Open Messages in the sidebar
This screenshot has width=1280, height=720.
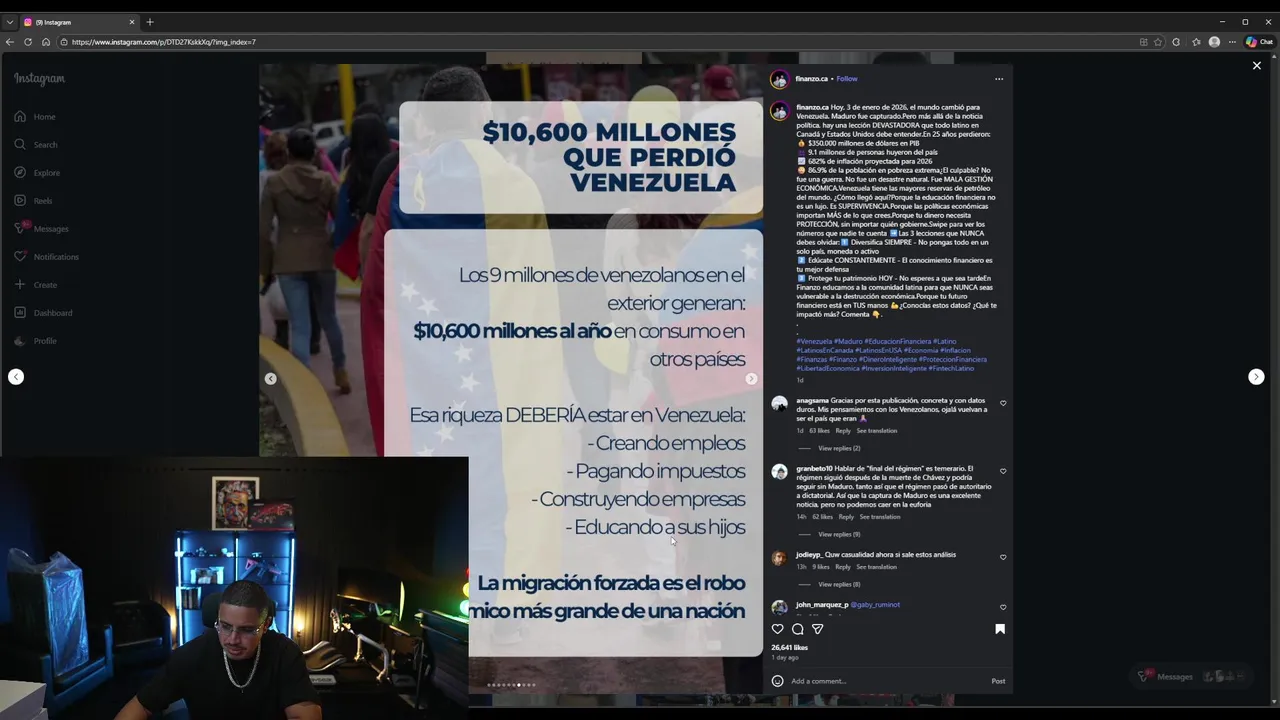[41, 229]
